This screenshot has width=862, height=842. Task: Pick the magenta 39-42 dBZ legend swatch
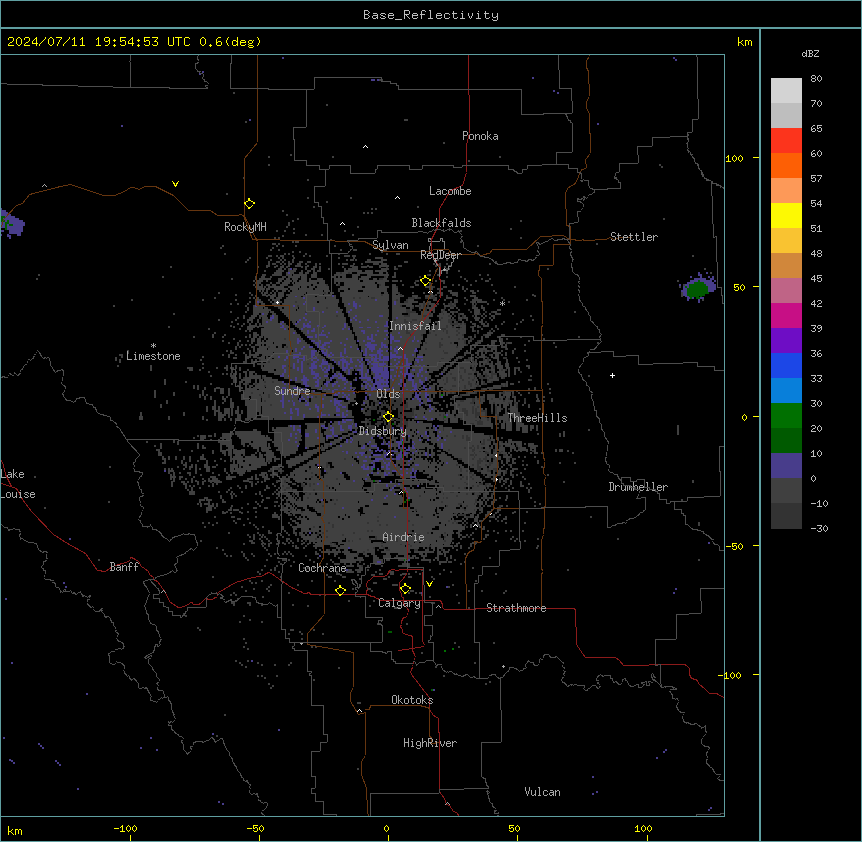[x=786, y=315]
